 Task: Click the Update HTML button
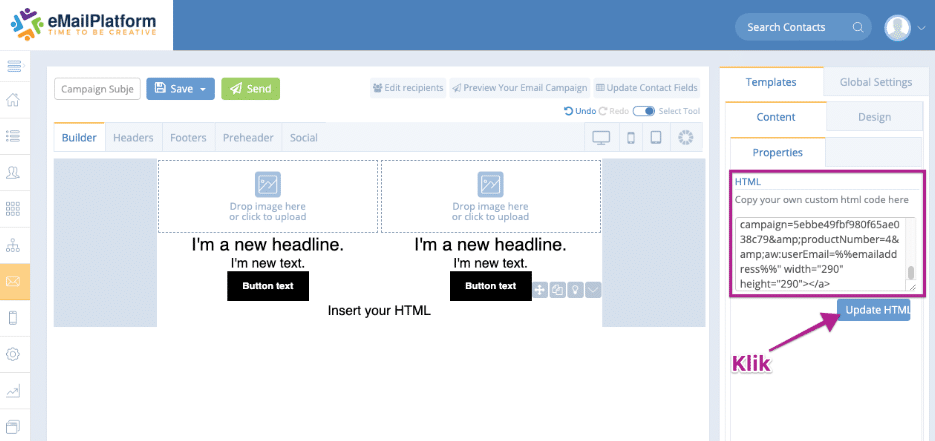pos(874,310)
